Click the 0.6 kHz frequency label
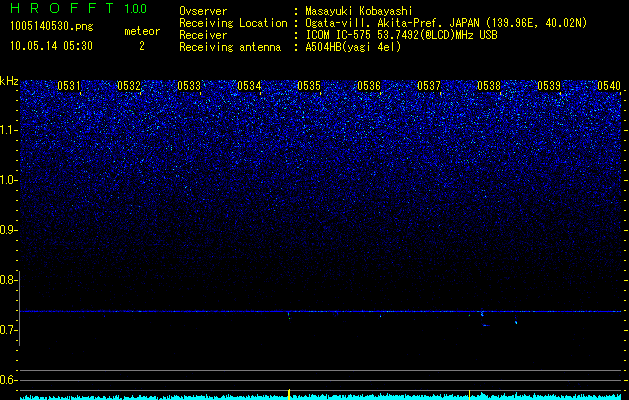This screenshot has height=400, width=629. pos(7,380)
